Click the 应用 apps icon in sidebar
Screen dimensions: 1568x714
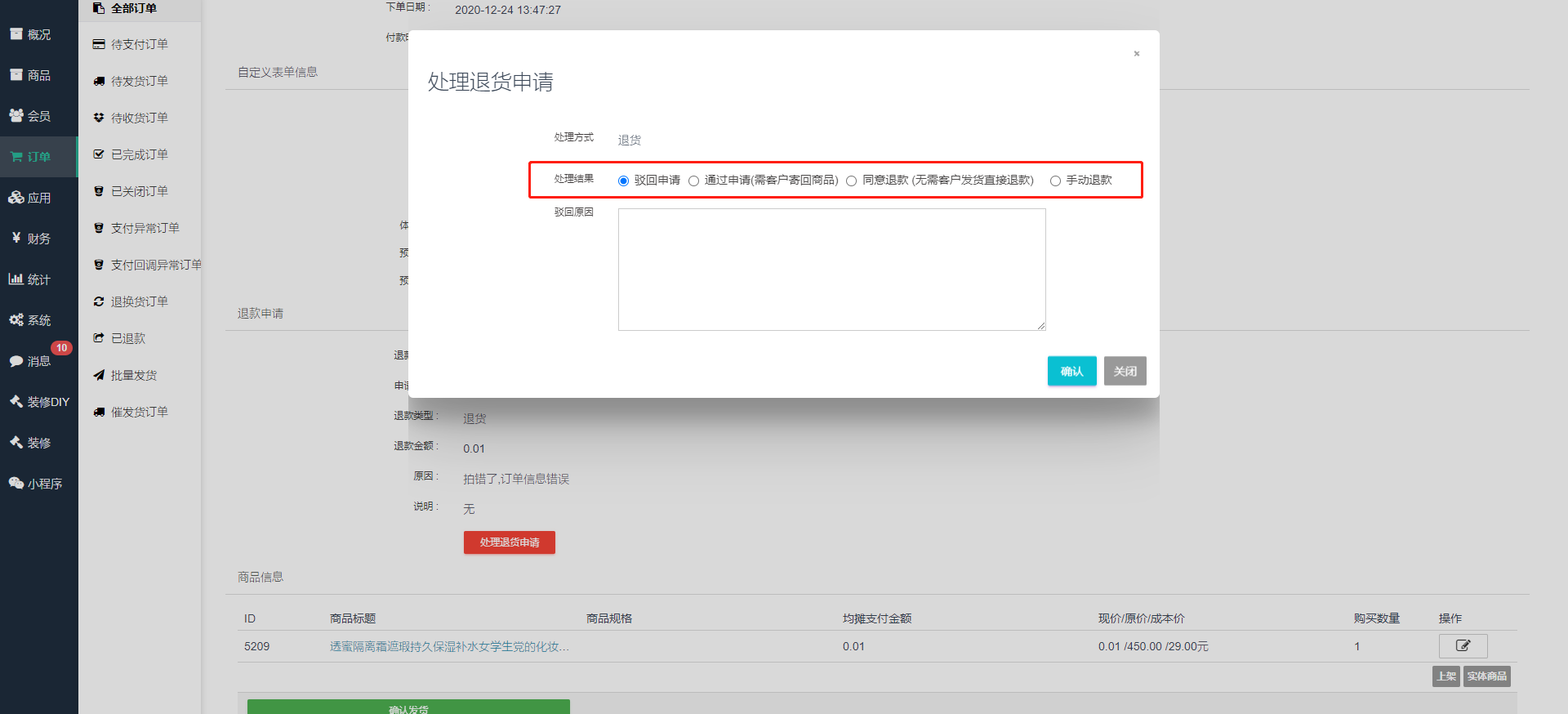[x=16, y=198]
